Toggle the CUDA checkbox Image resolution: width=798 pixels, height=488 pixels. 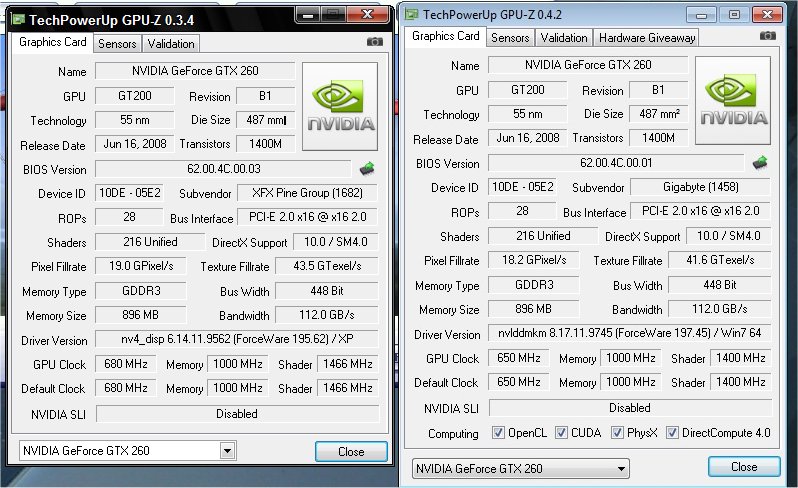(x=561, y=433)
